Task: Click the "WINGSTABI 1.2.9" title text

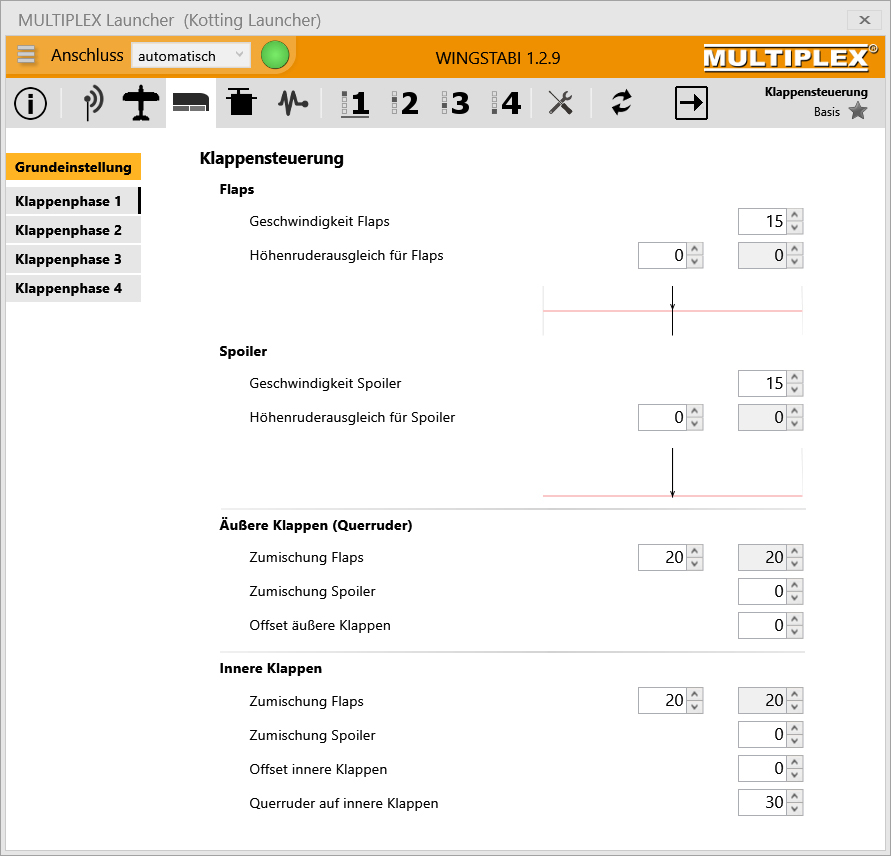Action: point(498,58)
